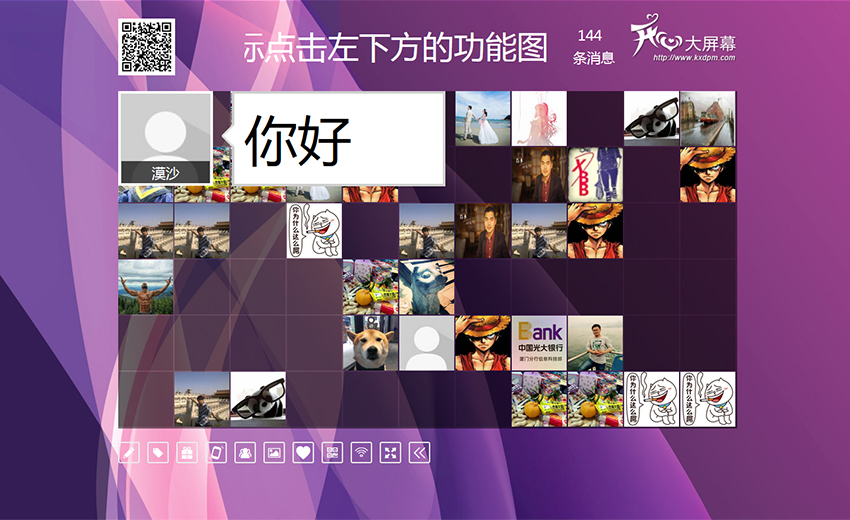Click the 144 条消息 message counter
The height and width of the screenshot is (520, 850).
[x=593, y=47]
